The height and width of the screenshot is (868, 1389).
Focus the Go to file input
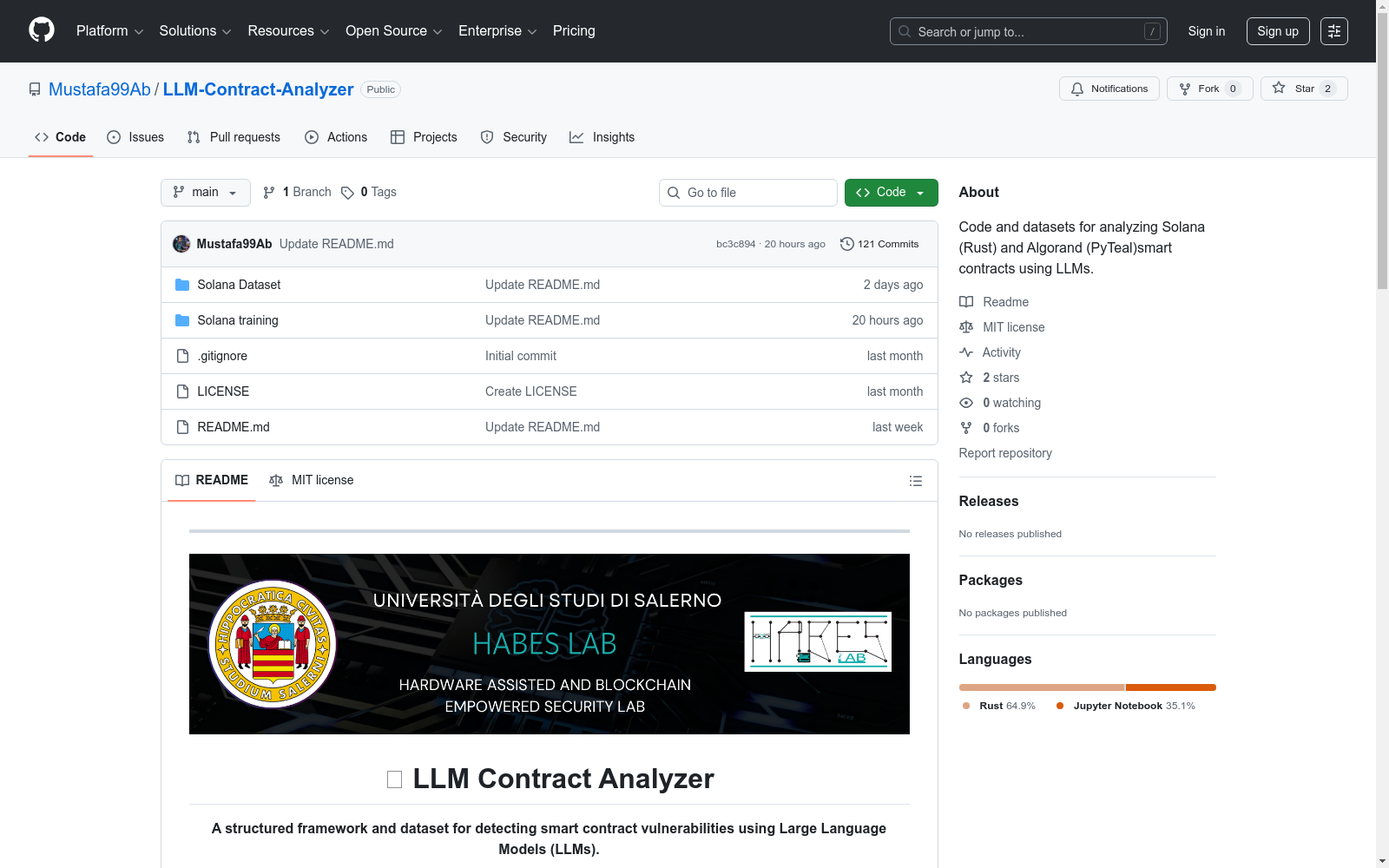748,193
